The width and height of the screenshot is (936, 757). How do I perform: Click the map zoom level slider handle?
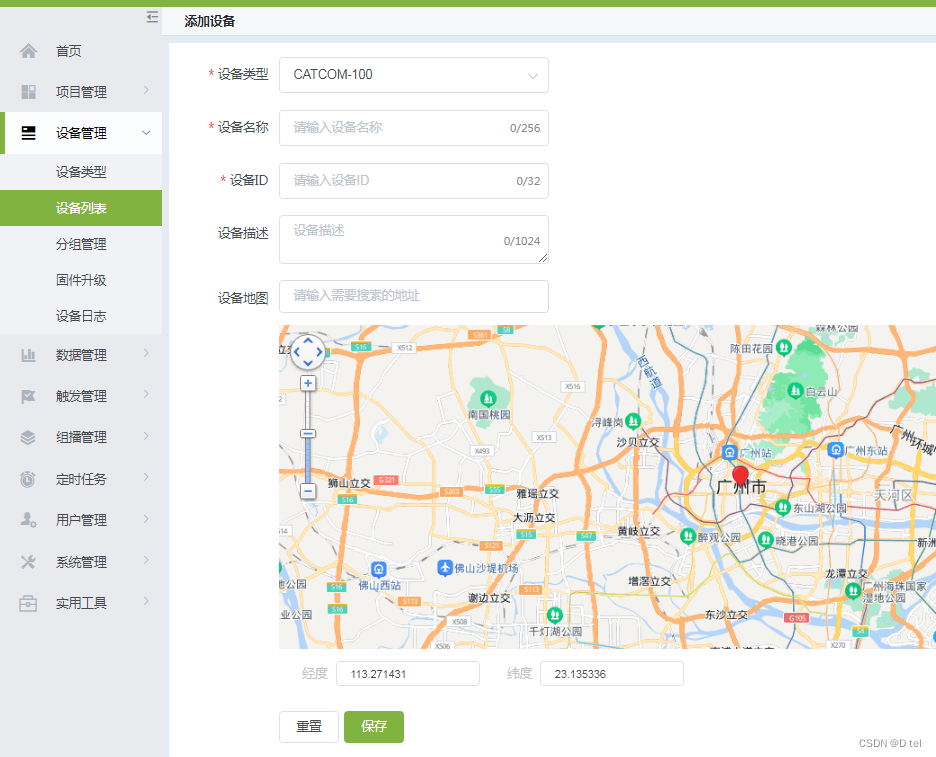click(x=308, y=434)
